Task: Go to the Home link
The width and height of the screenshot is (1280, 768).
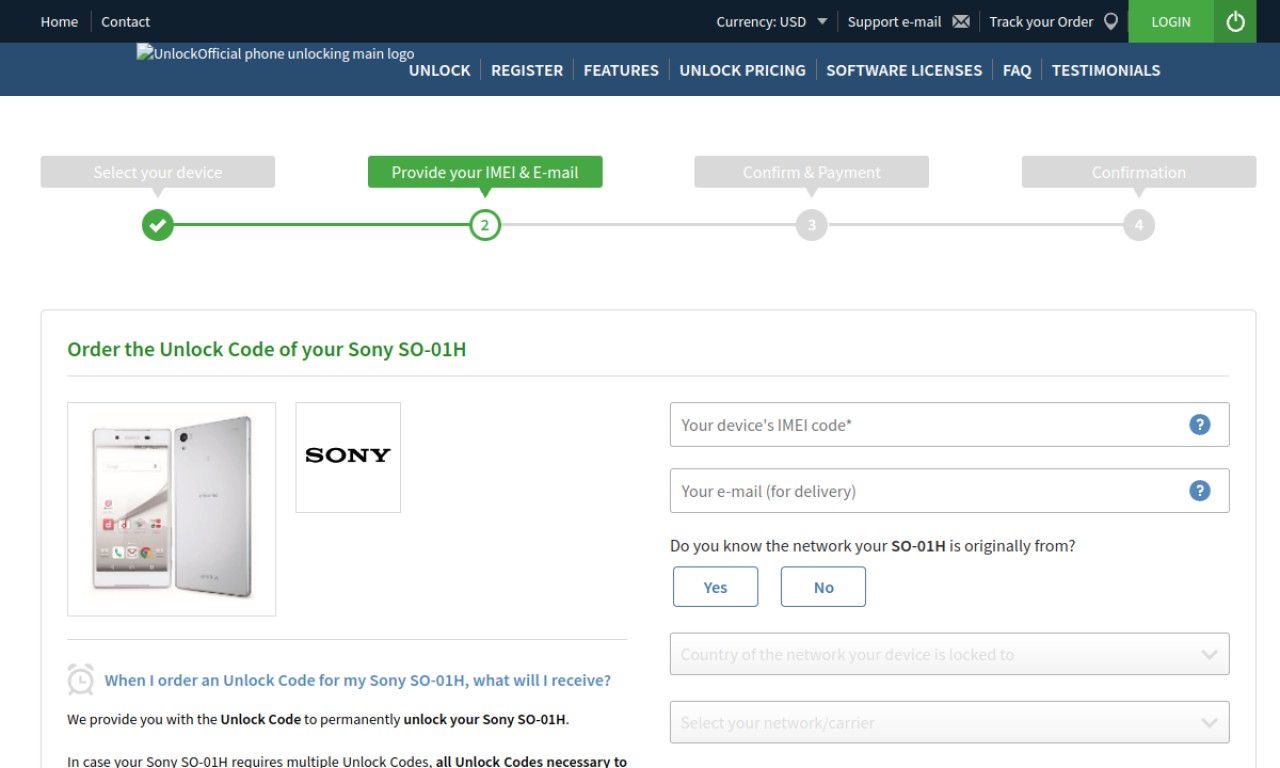Action: point(59,21)
